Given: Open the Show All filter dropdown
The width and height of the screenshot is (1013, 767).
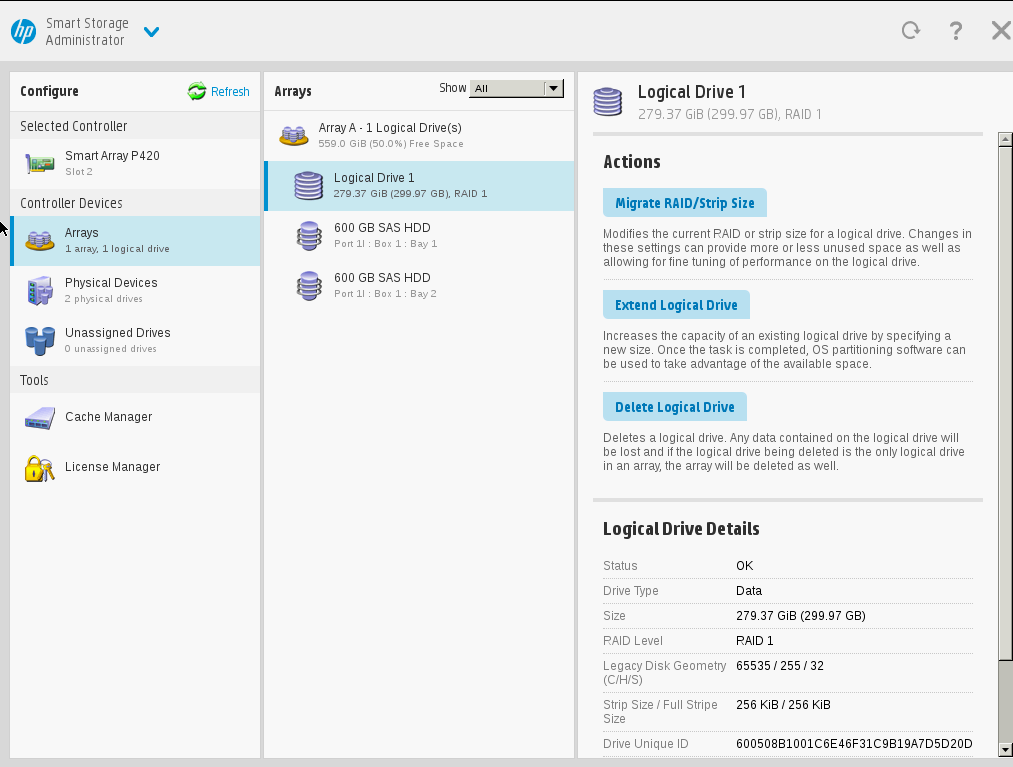Looking at the screenshot, I should coord(516,89).
